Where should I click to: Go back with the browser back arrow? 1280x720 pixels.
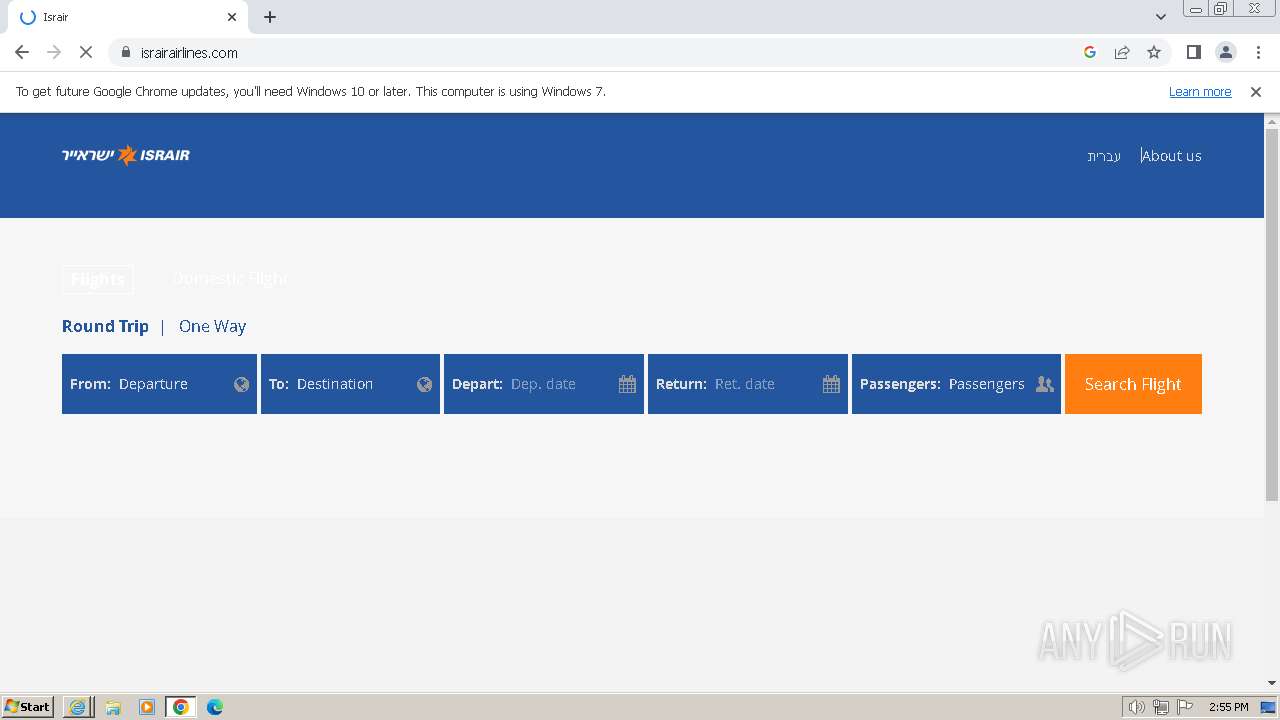click(22, 52)
